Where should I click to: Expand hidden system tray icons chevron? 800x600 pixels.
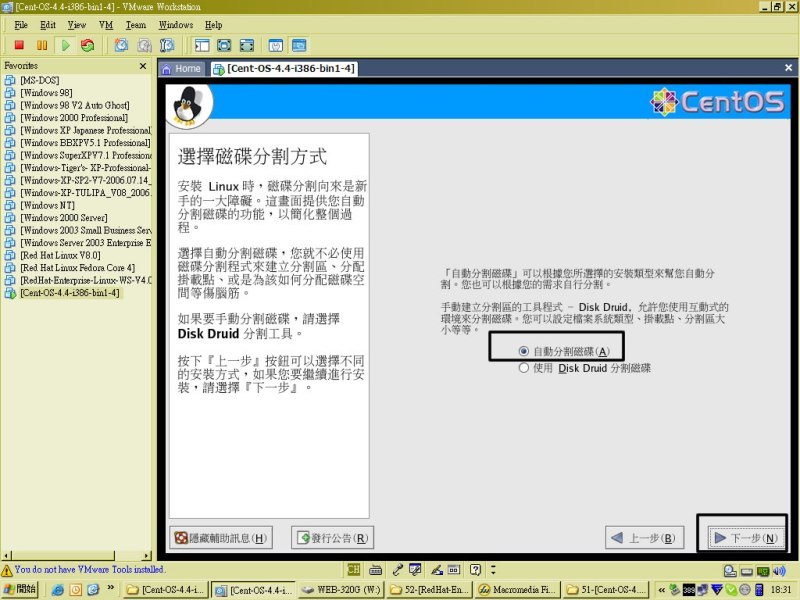tap(662, 590)
